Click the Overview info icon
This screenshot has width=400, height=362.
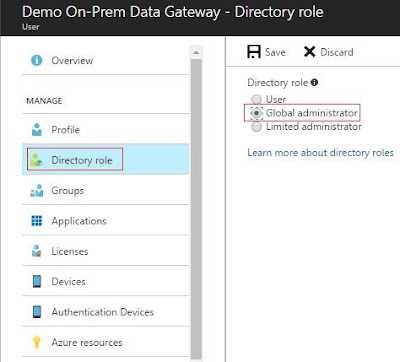[x=36, y=60]
